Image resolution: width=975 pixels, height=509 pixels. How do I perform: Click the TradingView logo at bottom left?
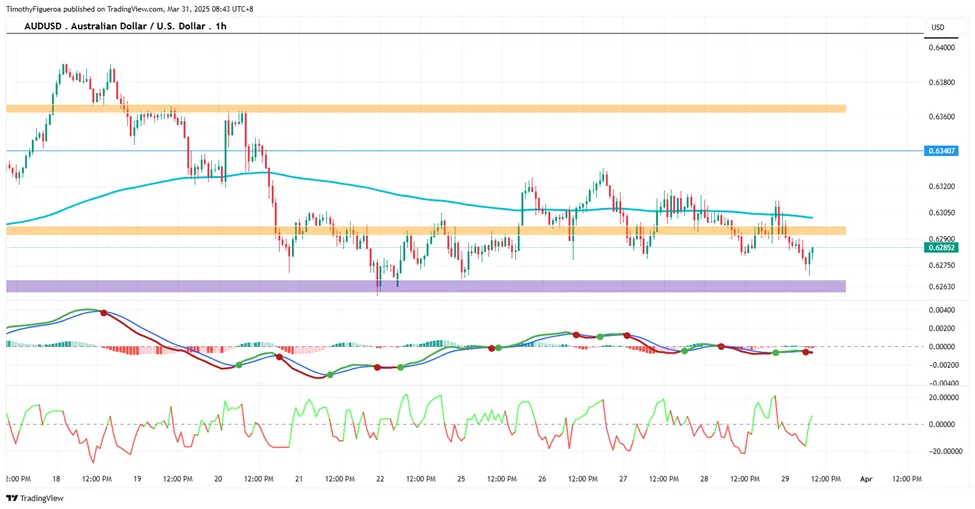click(35, 498)
